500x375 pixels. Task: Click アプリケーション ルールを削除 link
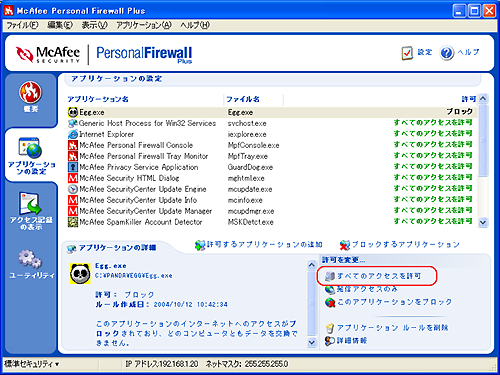[x=393, y=328]
